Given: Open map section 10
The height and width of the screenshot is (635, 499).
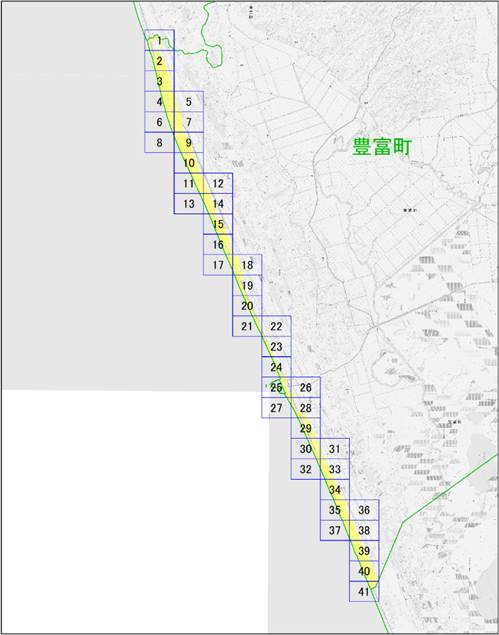Looking at the screenshot, I should click(189, 163).
